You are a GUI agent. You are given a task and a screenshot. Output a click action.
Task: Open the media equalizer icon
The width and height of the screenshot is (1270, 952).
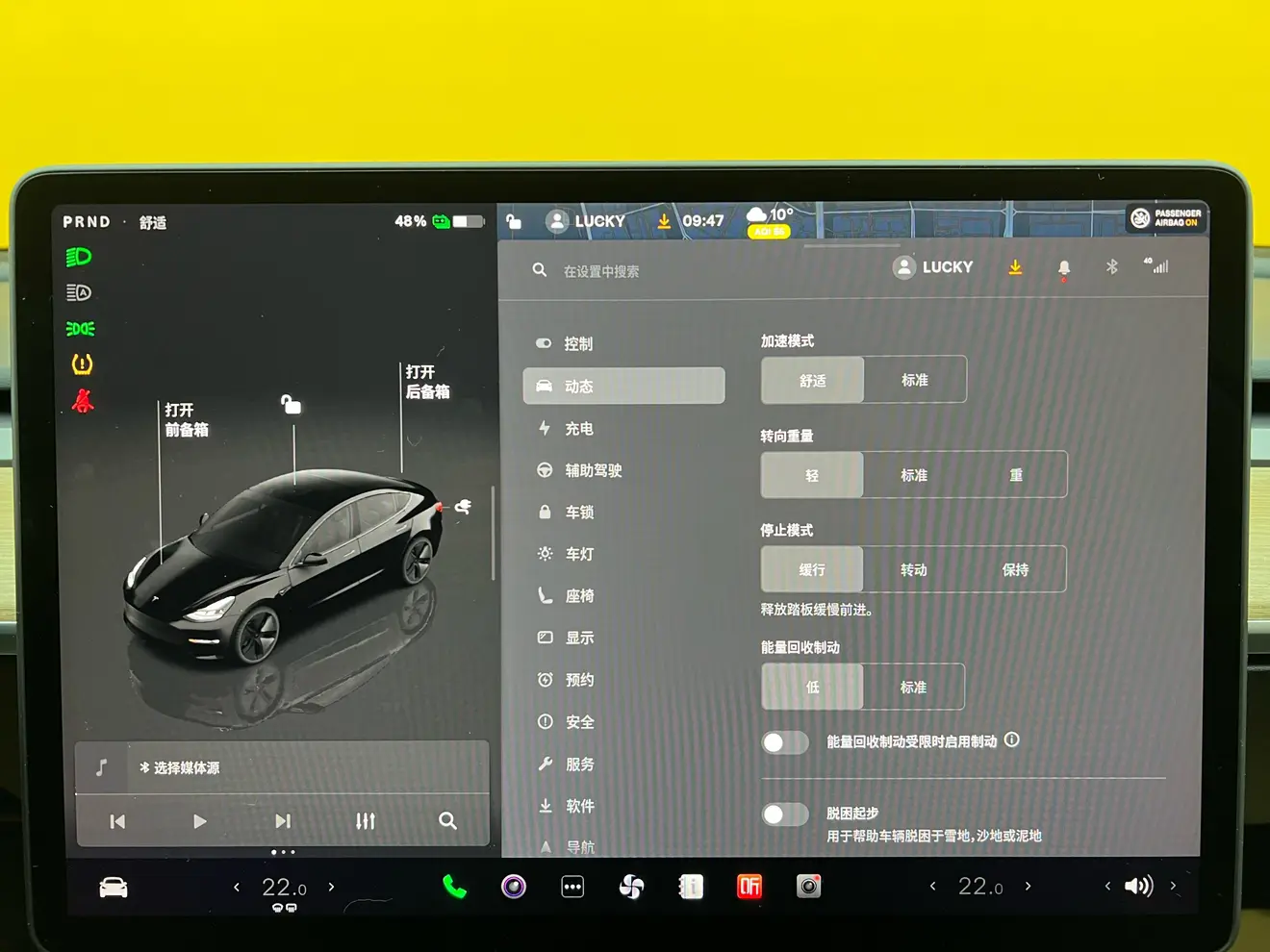point(366,821)
